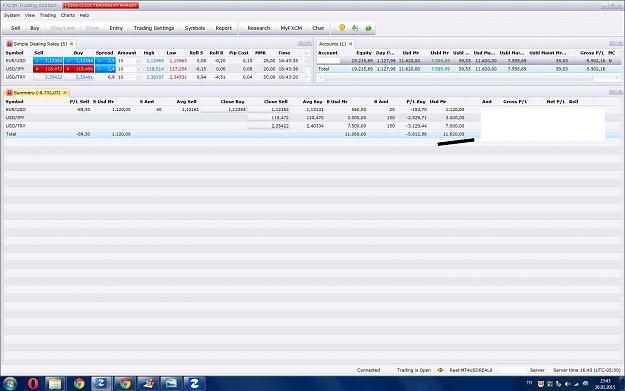625x391 pixels.
Task: Close the Summary tab
Action: coord(65,92)
